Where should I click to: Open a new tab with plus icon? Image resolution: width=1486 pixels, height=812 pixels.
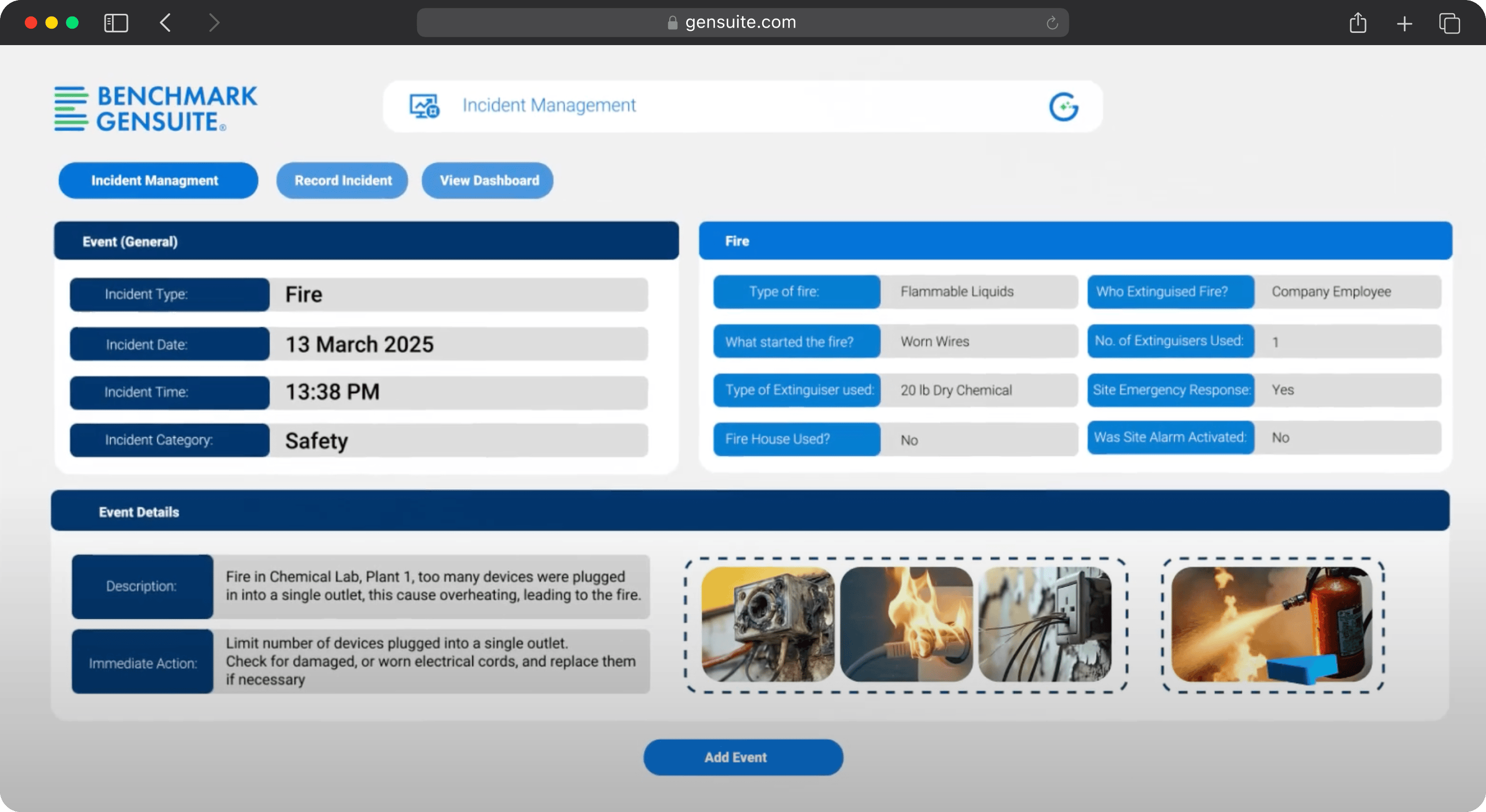[1404, 24]
